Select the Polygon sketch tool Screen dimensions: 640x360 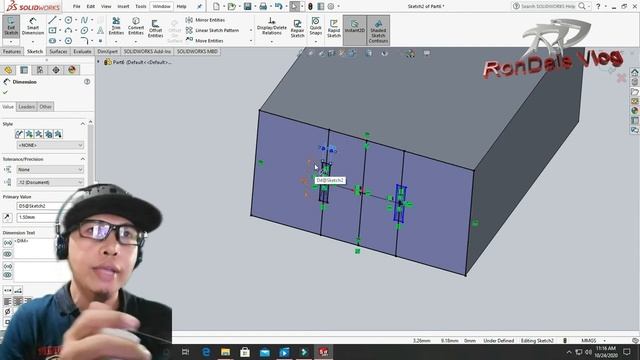68,40
